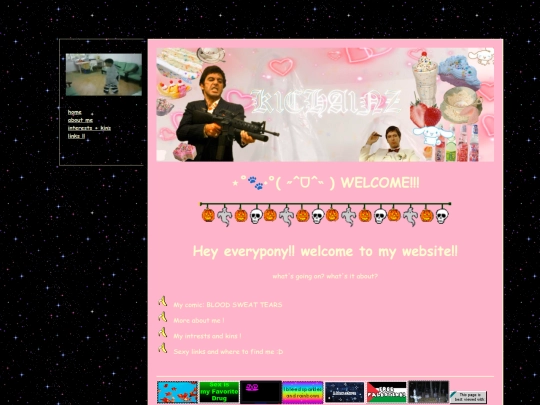Click the KICHAINZ banner image
This screenshot has height=405, width=540.
[325, 104]
